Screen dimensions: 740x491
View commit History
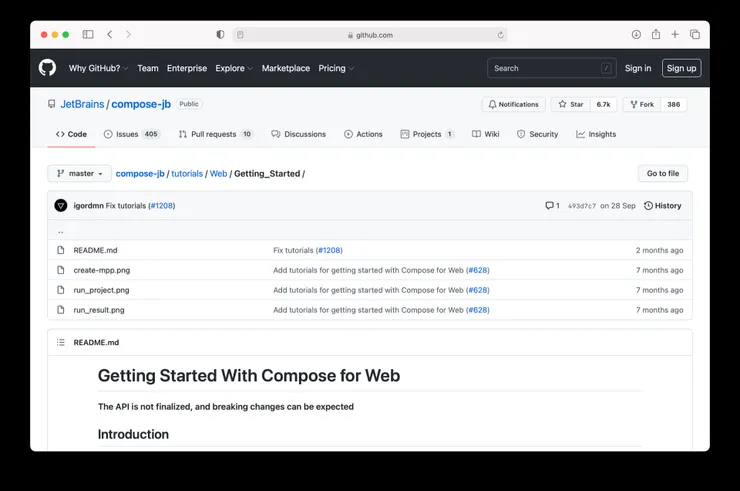(x=663, y=206)
